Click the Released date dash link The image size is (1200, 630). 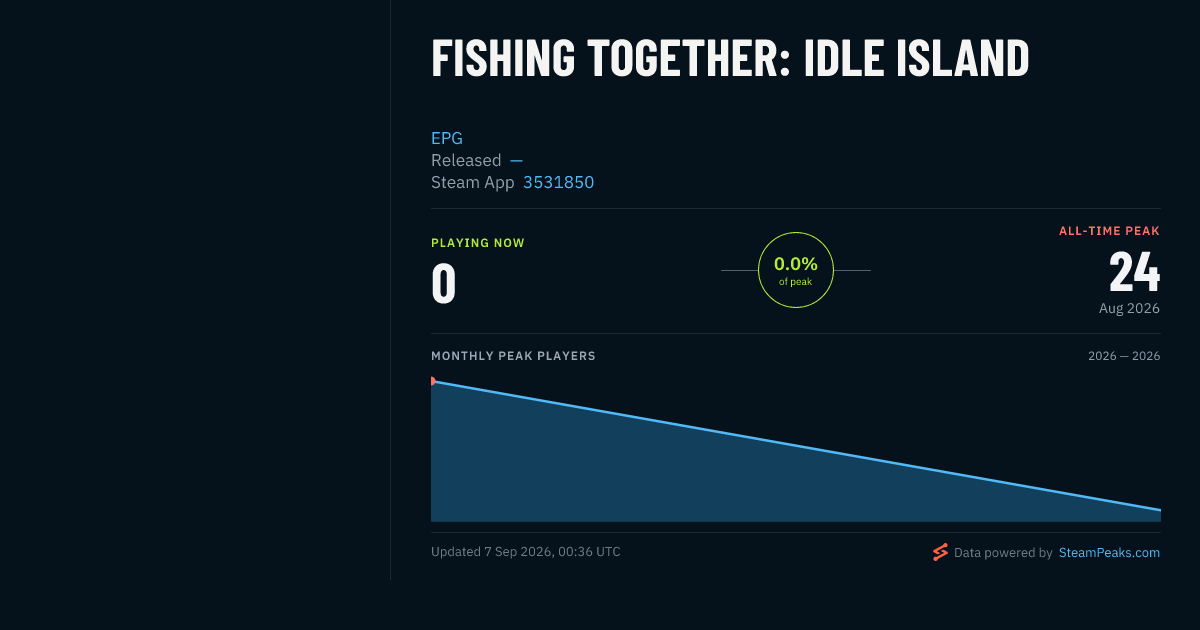pyautogui.click(x=516, y=160)
